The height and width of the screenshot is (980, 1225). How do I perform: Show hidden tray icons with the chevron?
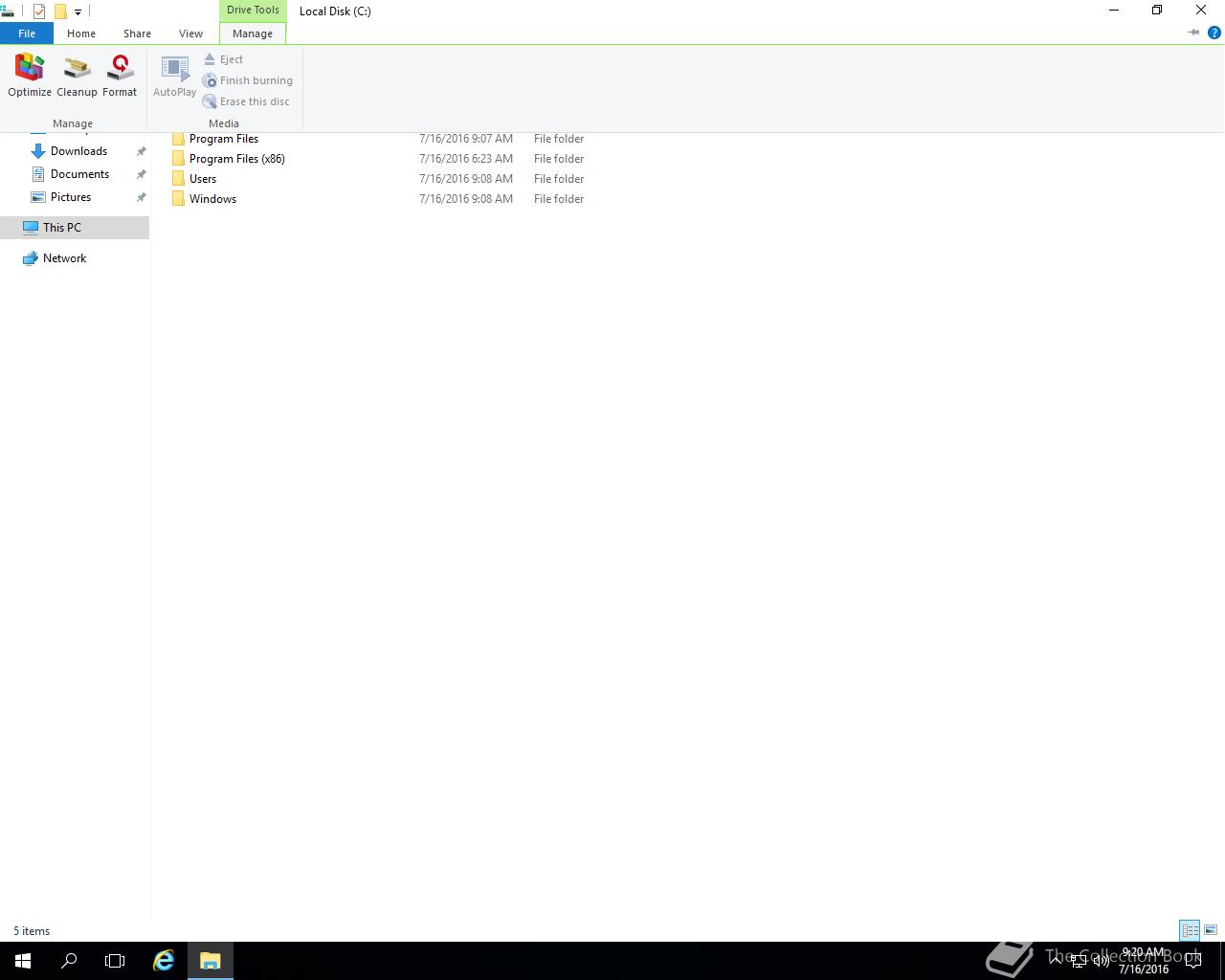click(1056, 960)
